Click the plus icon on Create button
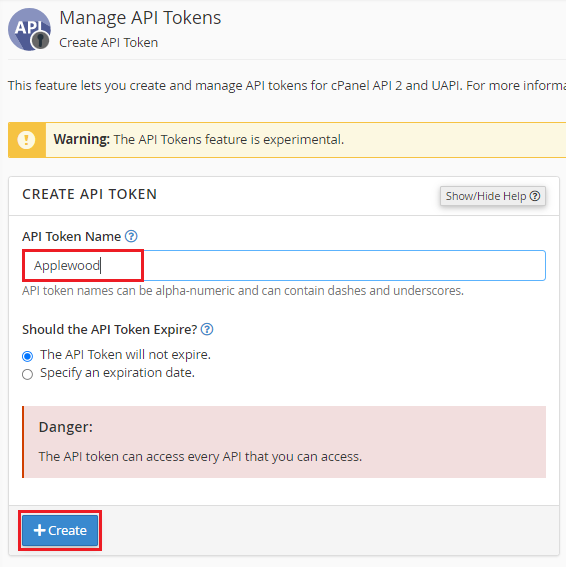The height and width of the screenshot is (567, 566). click(x=39, y=530)
